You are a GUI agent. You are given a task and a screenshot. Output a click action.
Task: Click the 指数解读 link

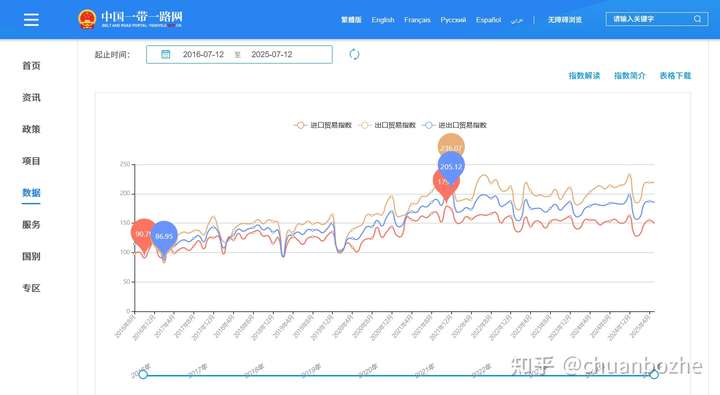point(584,76)
